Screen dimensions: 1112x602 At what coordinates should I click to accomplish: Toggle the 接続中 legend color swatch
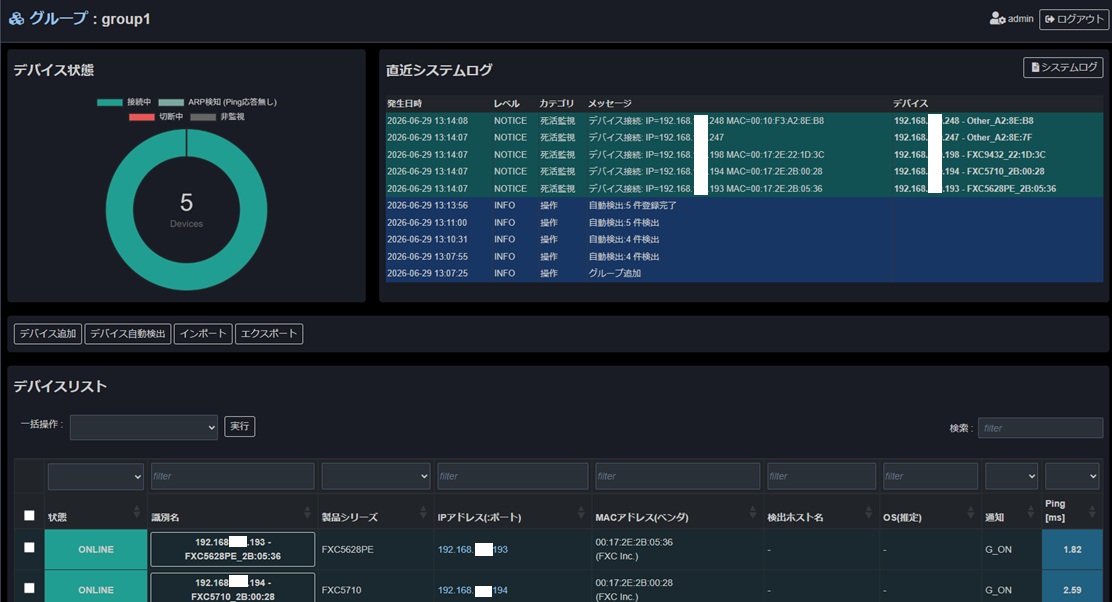click(x=110, y=102)
